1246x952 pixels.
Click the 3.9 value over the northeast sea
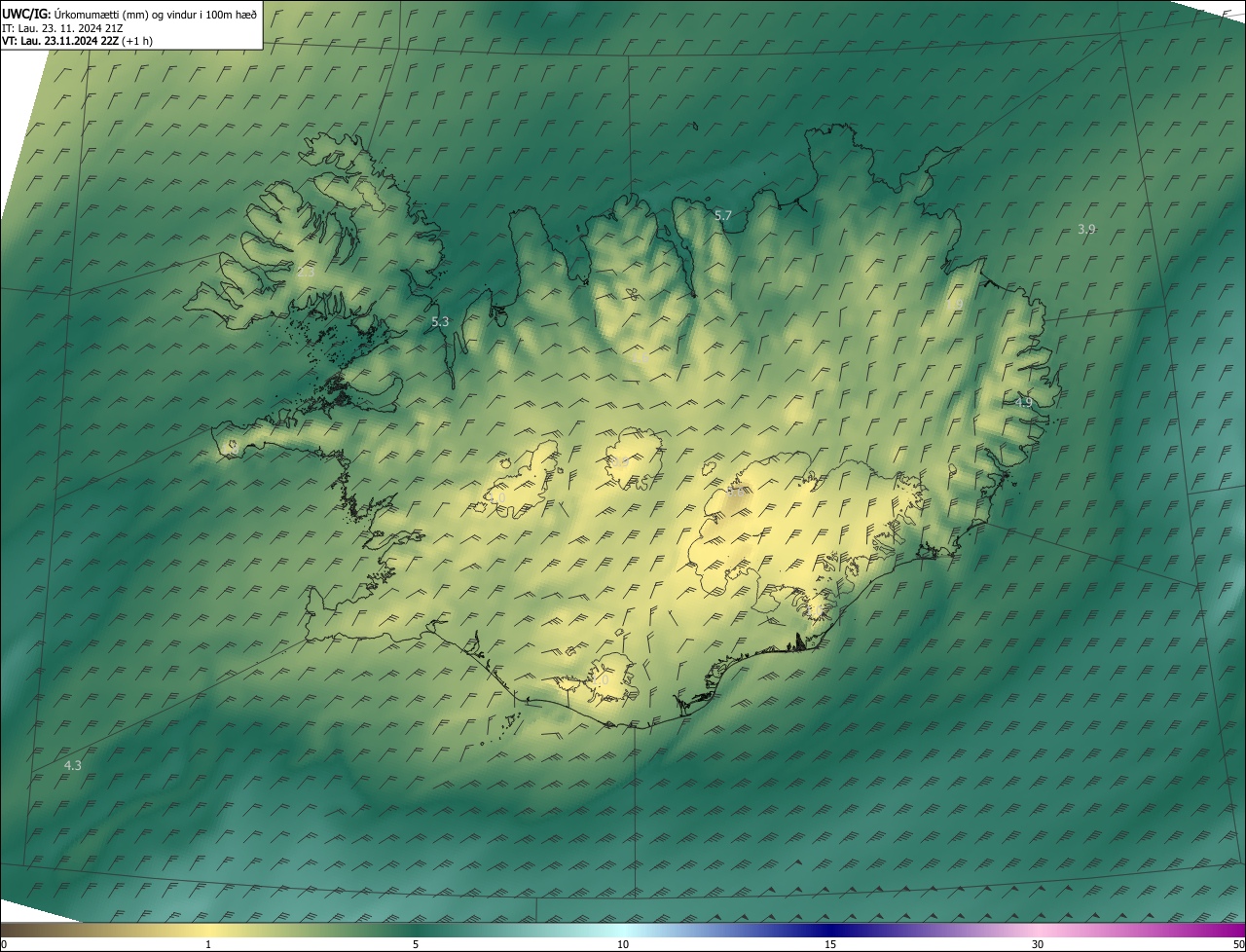(1086, 229)
